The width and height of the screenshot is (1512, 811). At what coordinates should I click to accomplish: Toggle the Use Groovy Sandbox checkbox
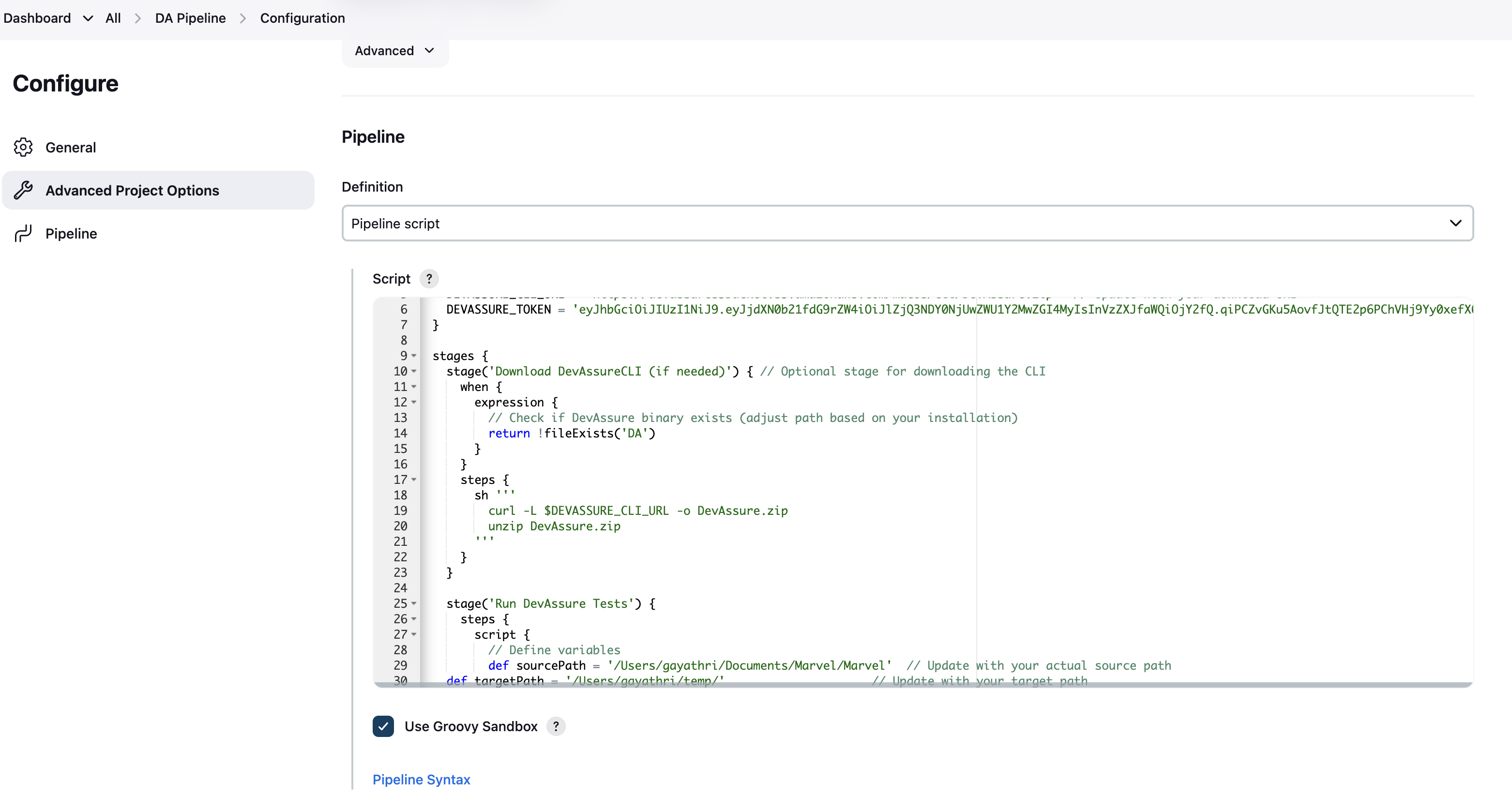384,726
